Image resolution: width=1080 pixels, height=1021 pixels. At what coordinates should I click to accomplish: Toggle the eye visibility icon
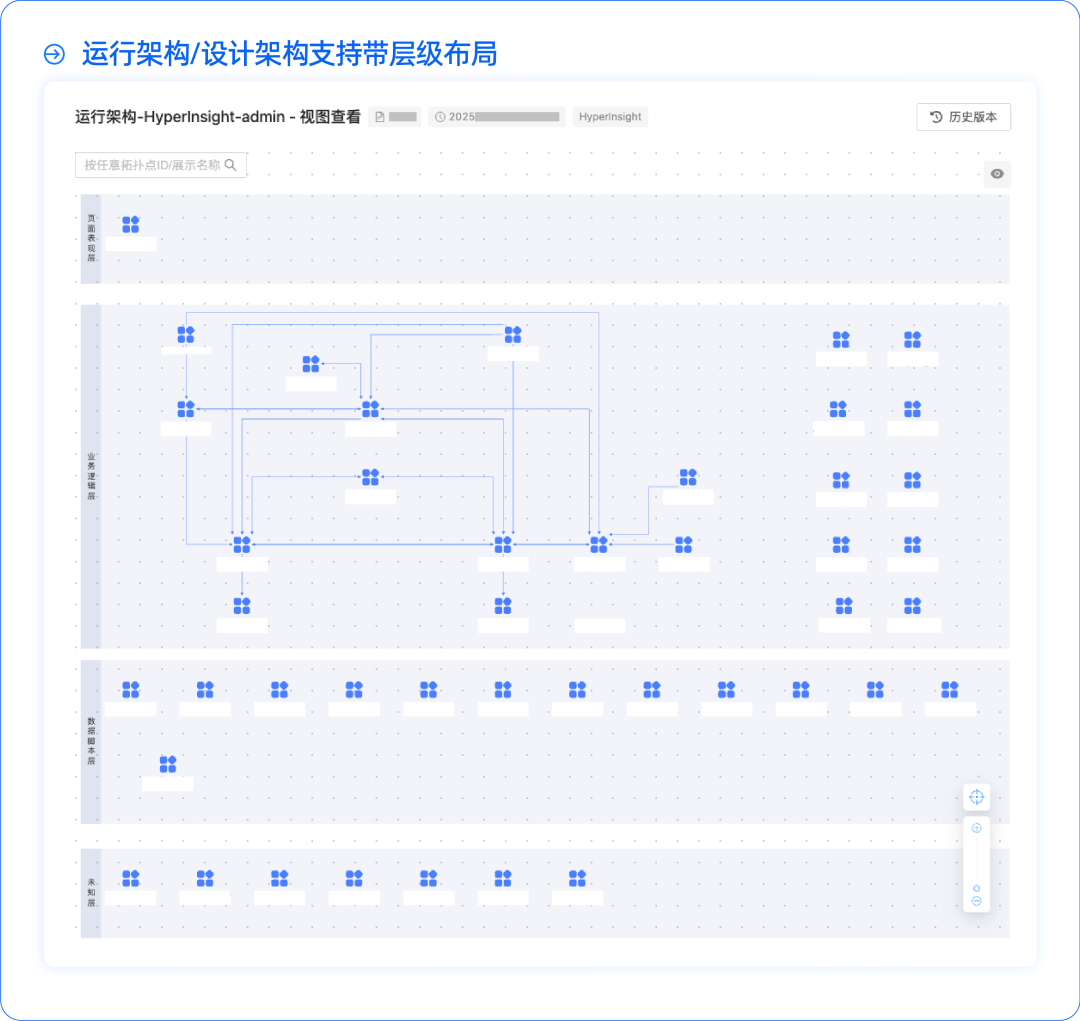tap(997, 174)
